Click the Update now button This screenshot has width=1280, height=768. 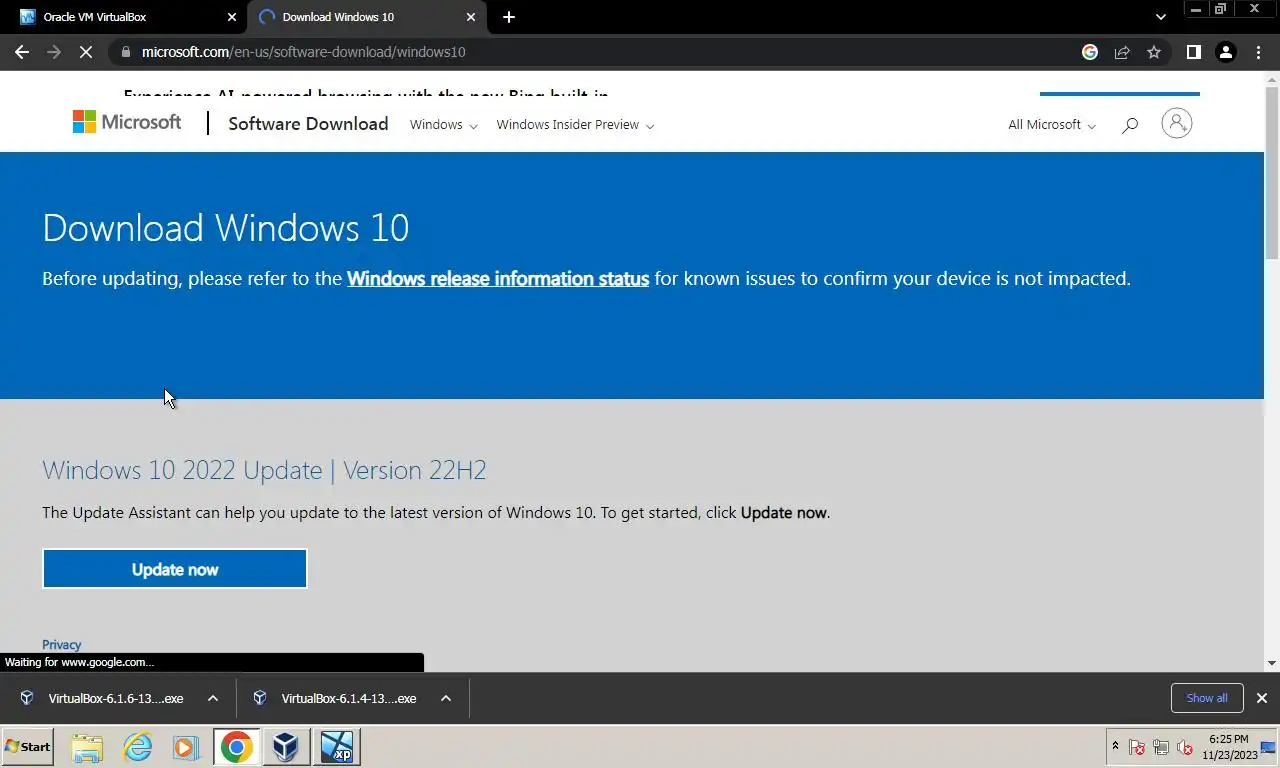coord(175,569)
